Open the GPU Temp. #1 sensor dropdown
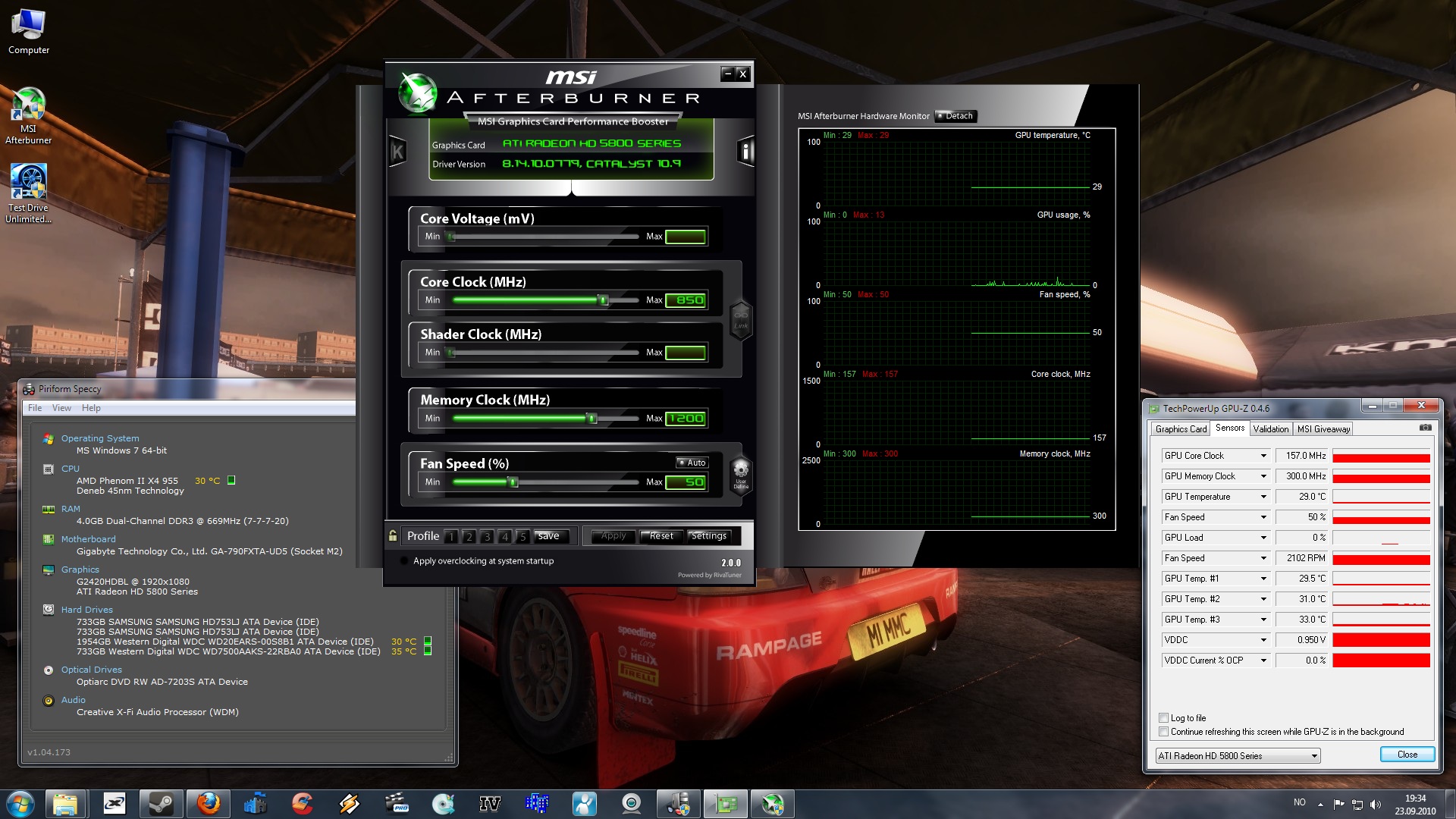Viewport: 1456px width, 819px height. click(x=1263, y=579)
